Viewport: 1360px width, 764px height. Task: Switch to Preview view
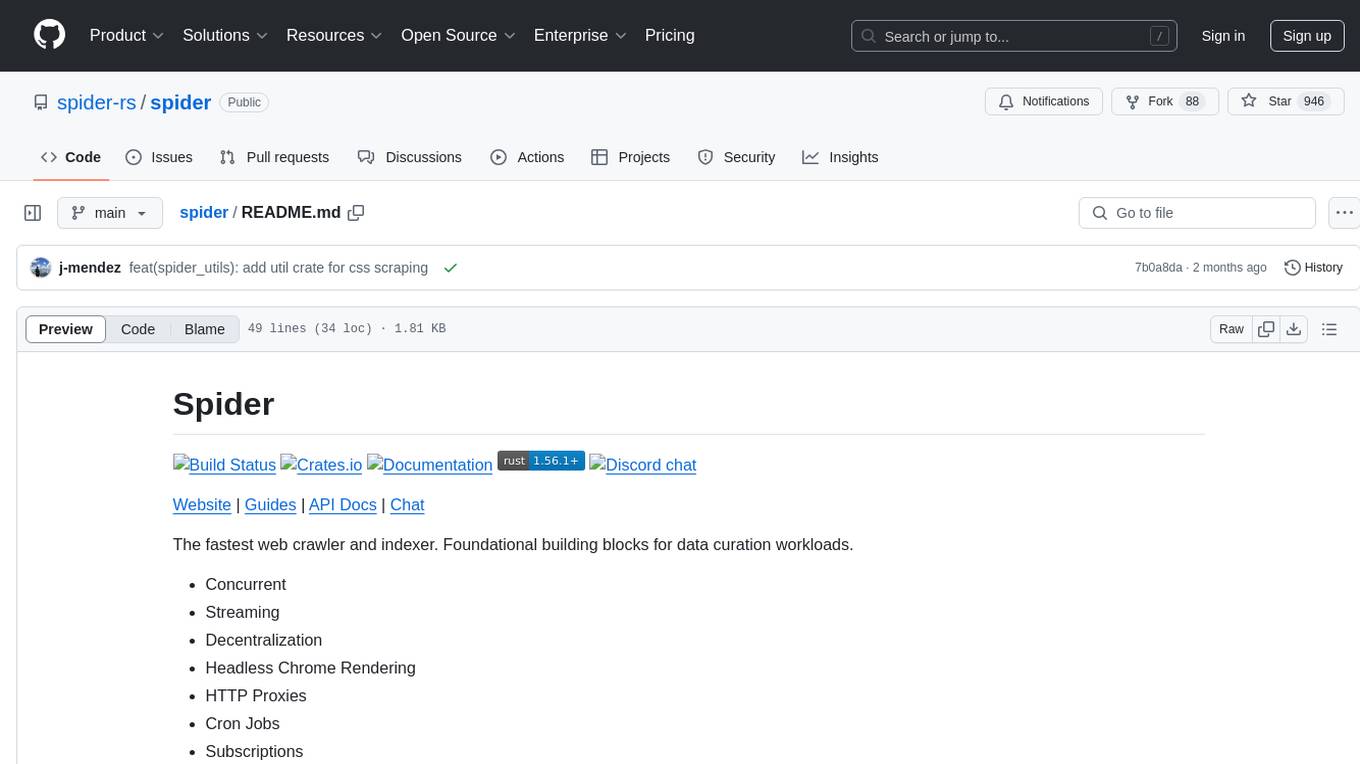click(66, 329)
